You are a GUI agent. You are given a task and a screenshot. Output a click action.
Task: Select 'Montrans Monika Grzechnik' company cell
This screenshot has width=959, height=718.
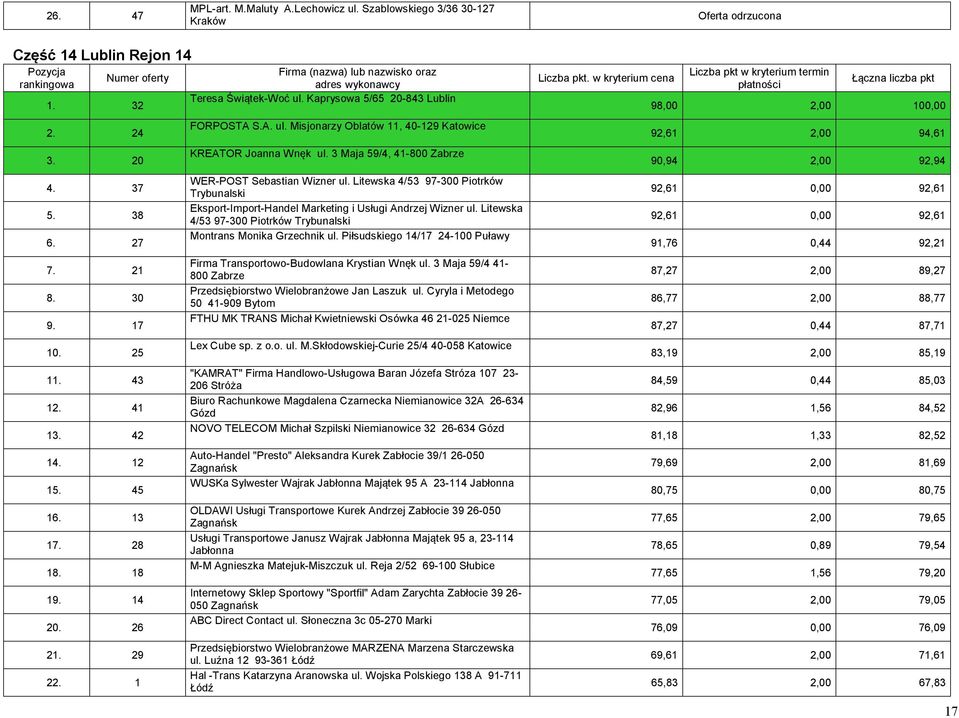pyautogui.click(x=357, y=243)
